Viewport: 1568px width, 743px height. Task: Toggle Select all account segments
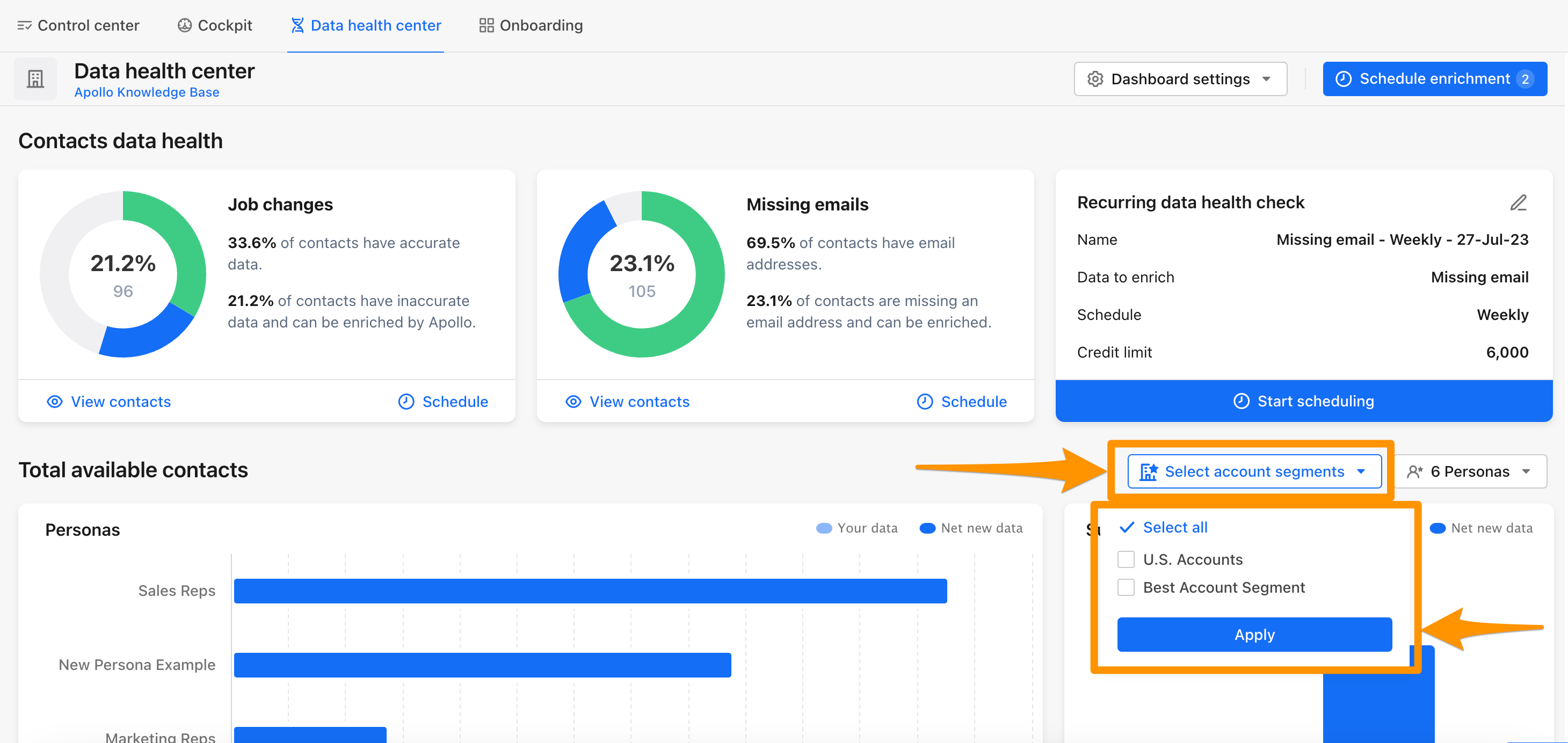point(1163,528)
